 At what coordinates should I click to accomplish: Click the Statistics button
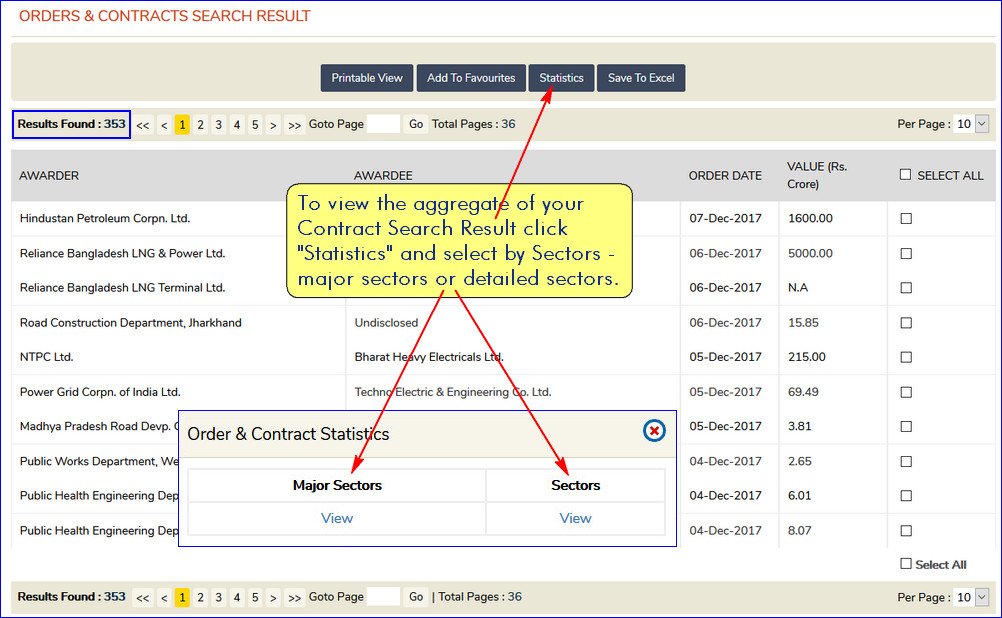click(561, 78)
